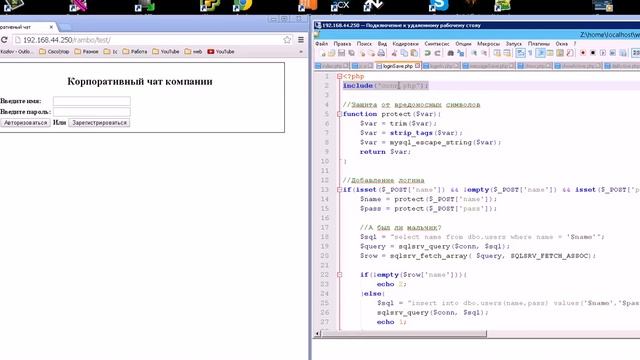Click the Redo toolbar icon
The height and width of the screenshot is (360, 640).
point(437,53)
